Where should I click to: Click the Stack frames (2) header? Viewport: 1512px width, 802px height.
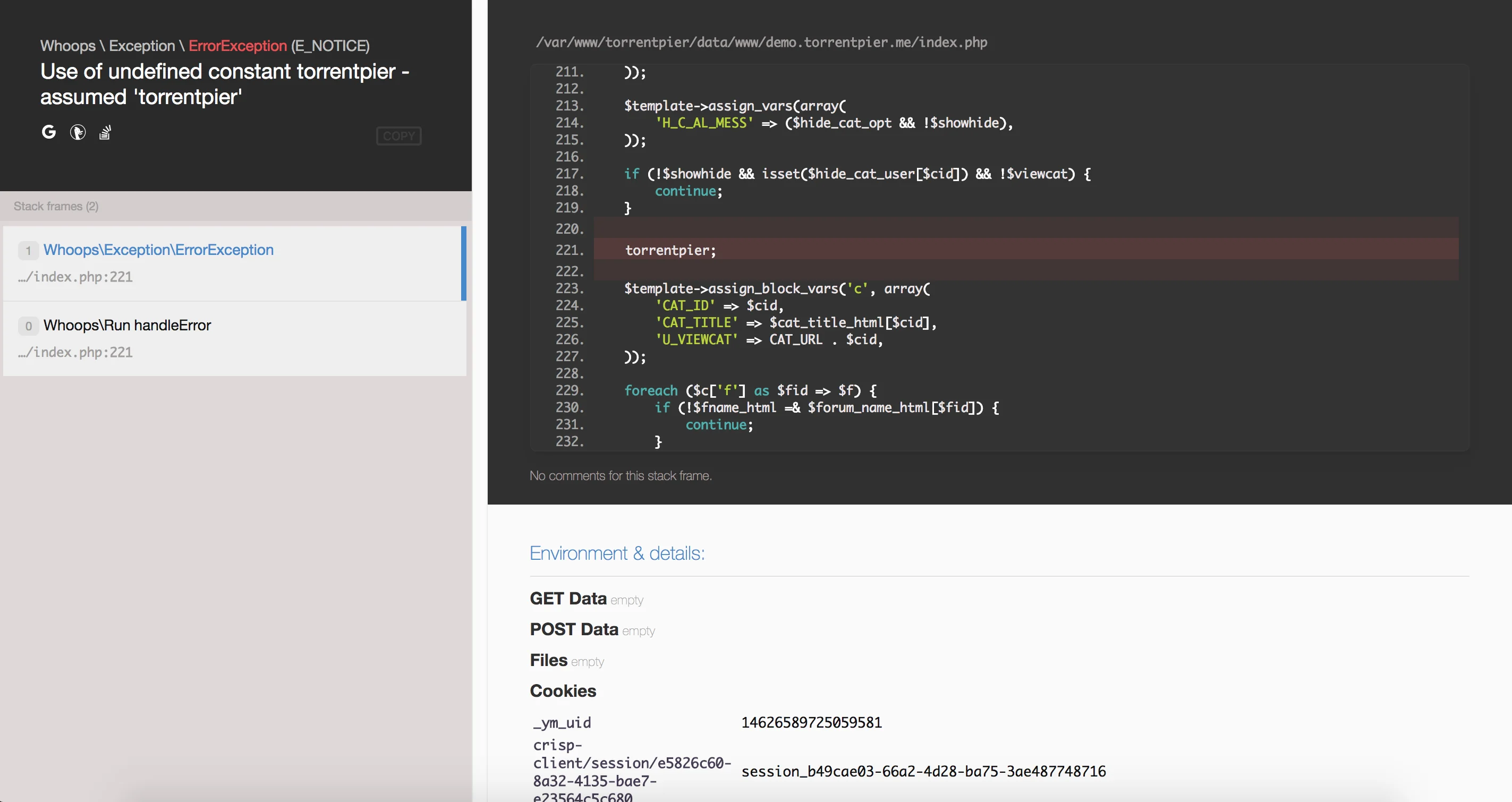pos(56,206)
